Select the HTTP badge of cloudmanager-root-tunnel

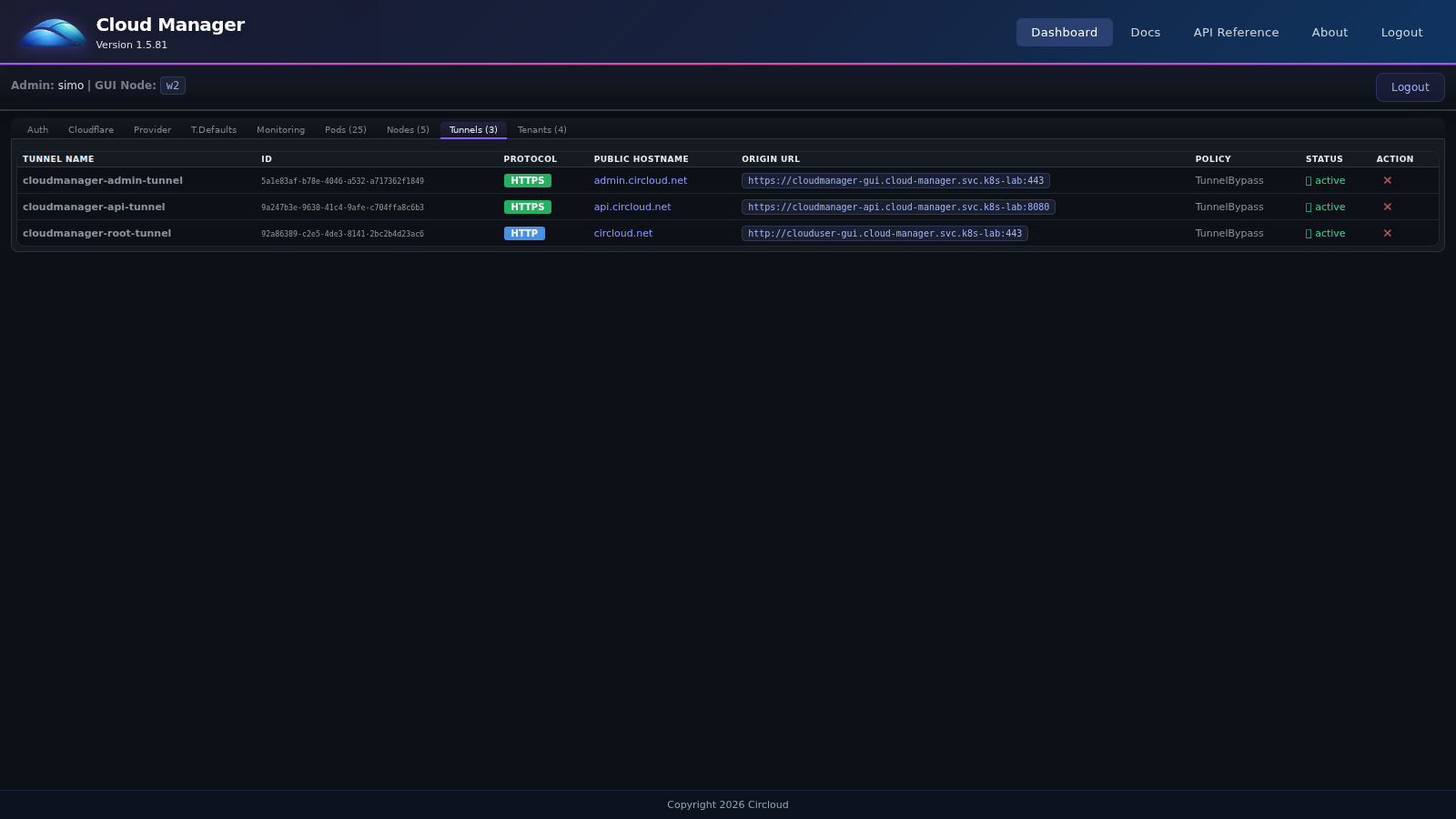coord(524,233)
